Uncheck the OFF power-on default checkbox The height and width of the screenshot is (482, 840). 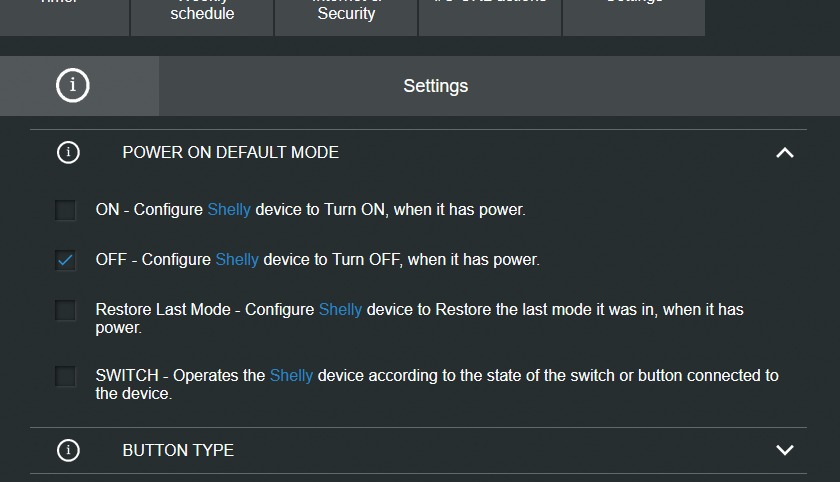tap(65, 260)
